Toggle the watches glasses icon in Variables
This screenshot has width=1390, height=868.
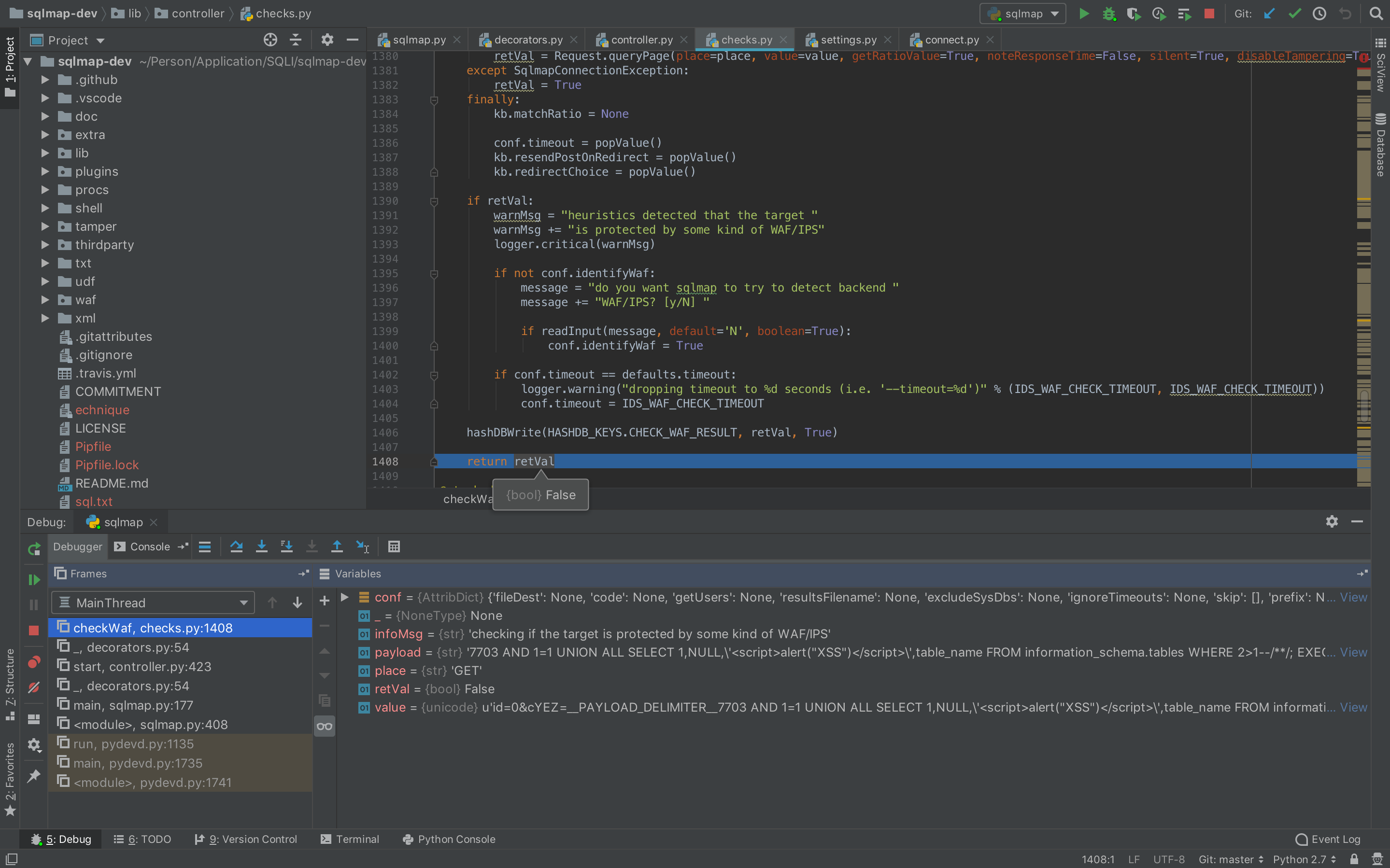click(x=325, y=726)
